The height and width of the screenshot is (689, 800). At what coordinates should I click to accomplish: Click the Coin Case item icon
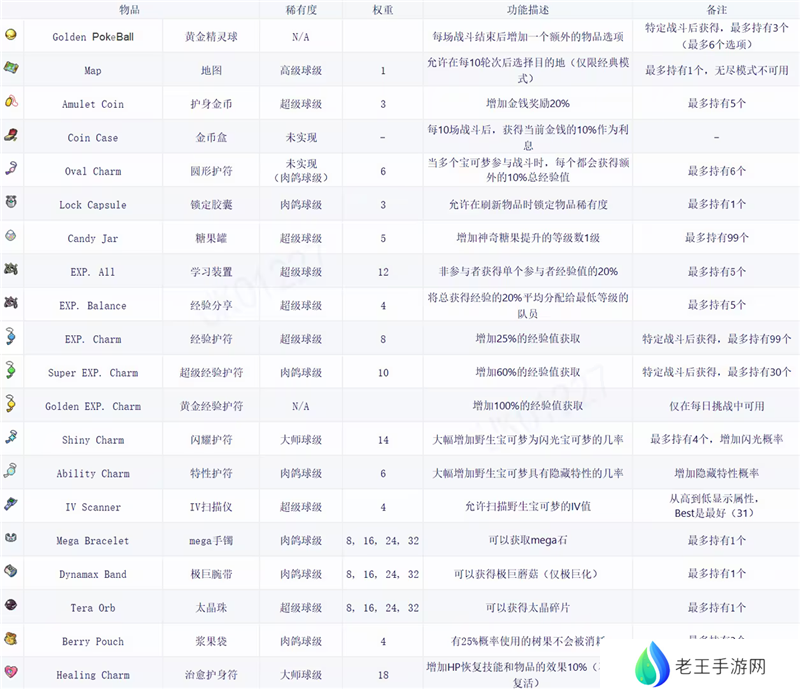pyautogui.click(x=10, y=135)
